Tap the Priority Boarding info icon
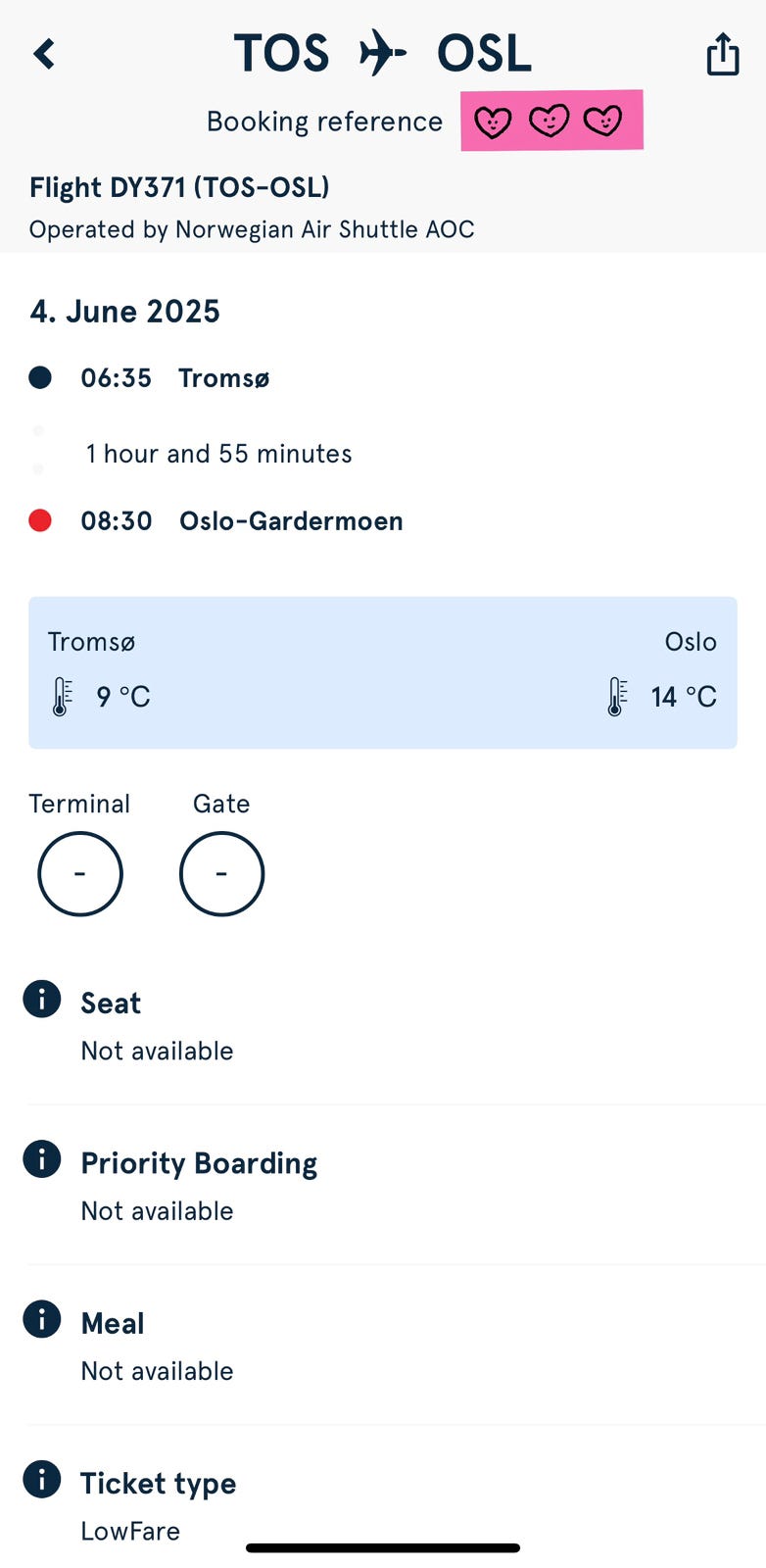The height and width of the screenshot is (1568, 766). 42,1159
